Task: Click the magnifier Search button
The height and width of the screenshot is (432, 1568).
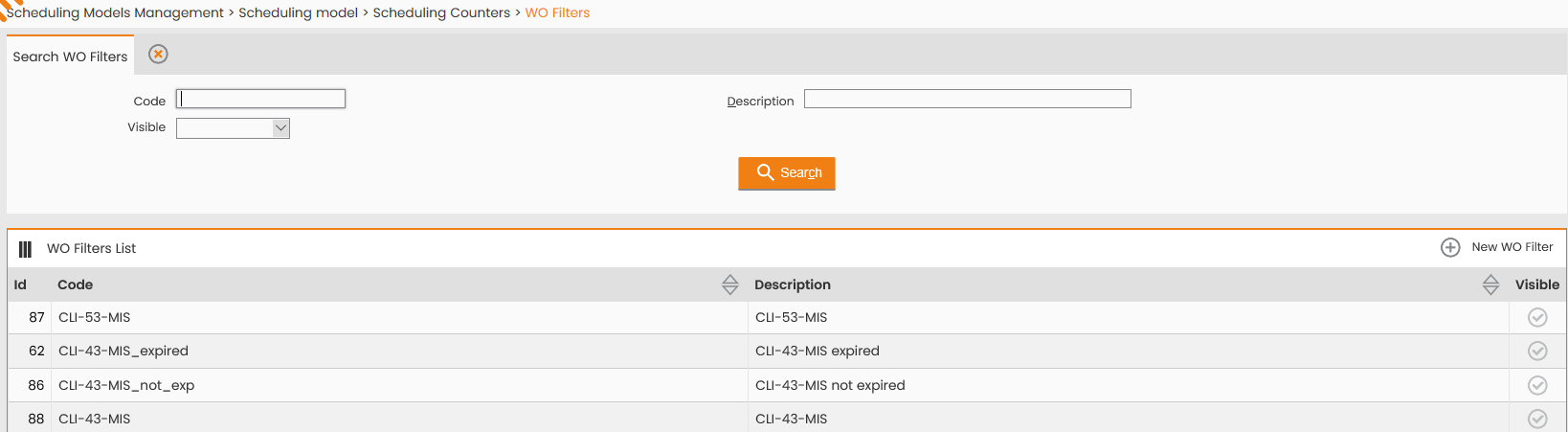Action: click(787, 173)
